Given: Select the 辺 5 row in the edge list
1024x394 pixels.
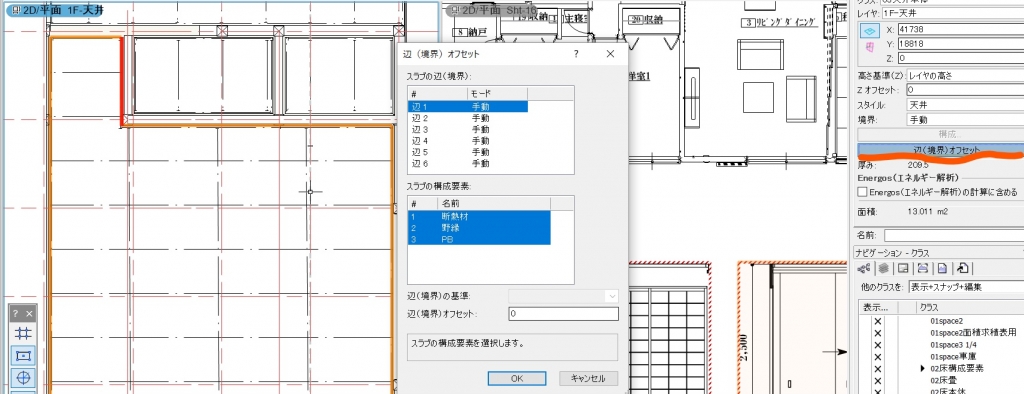Looking at the screenshot, I should point(468,152).
